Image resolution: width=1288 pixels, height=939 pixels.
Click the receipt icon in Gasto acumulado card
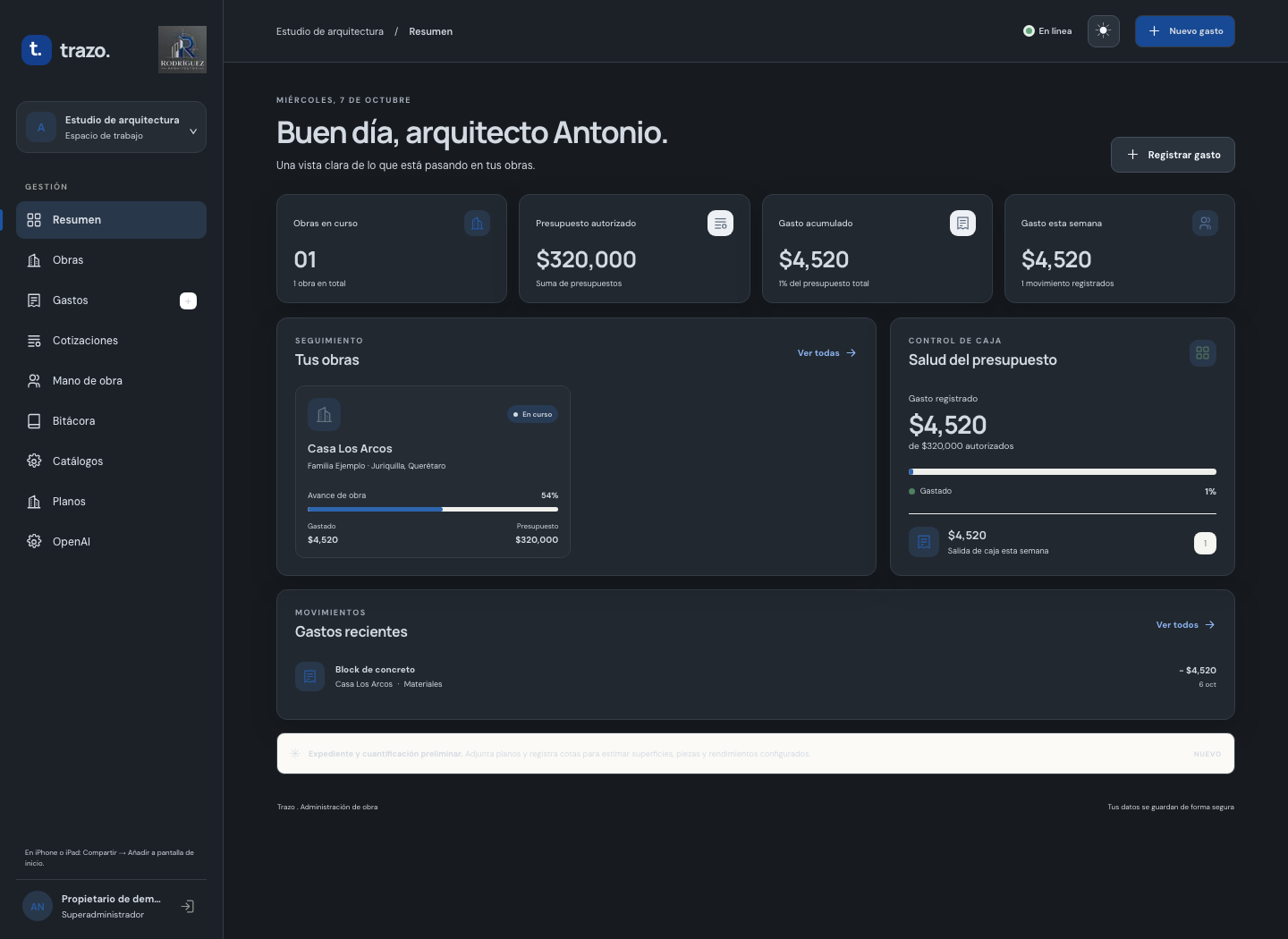pos(962,224)
